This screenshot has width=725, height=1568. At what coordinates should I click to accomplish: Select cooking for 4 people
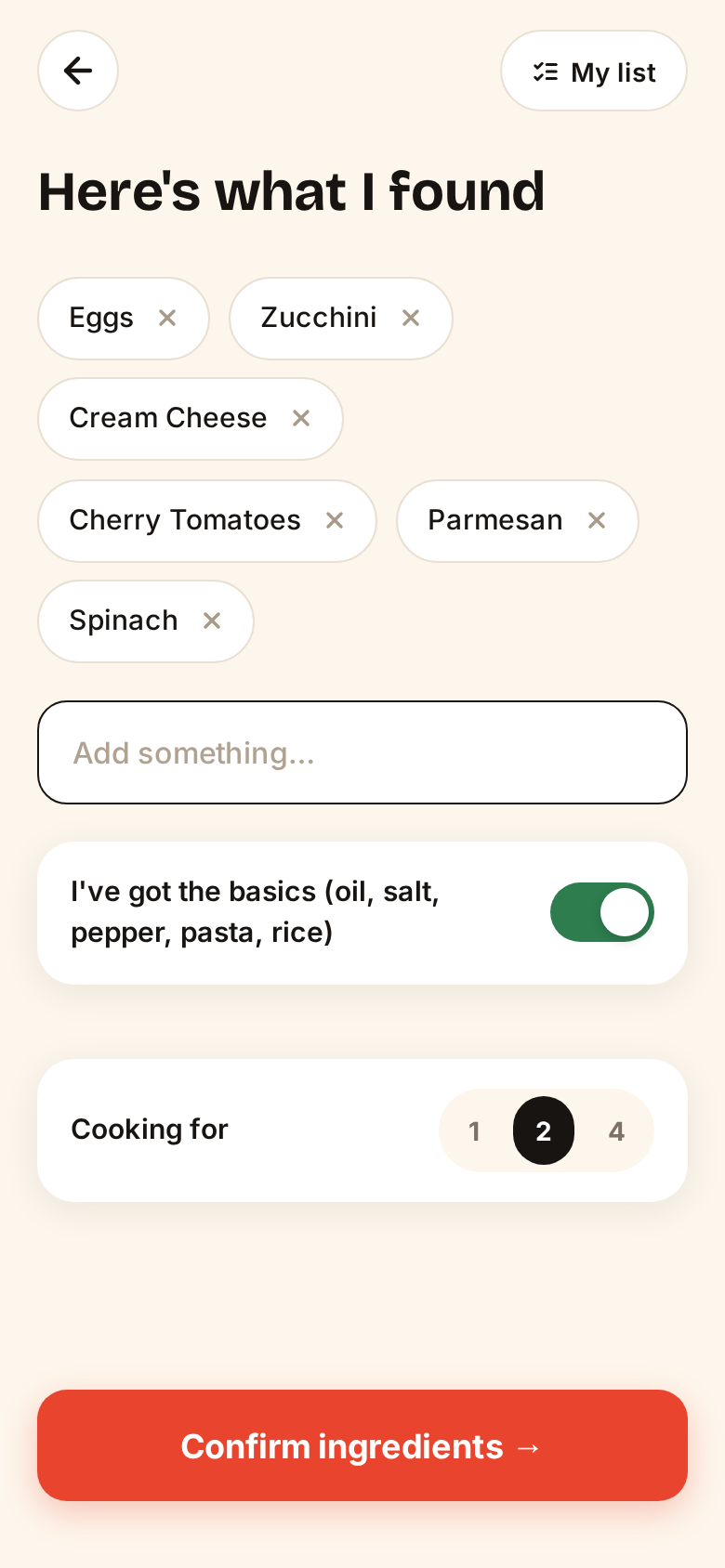click(x=616, y=1130)
